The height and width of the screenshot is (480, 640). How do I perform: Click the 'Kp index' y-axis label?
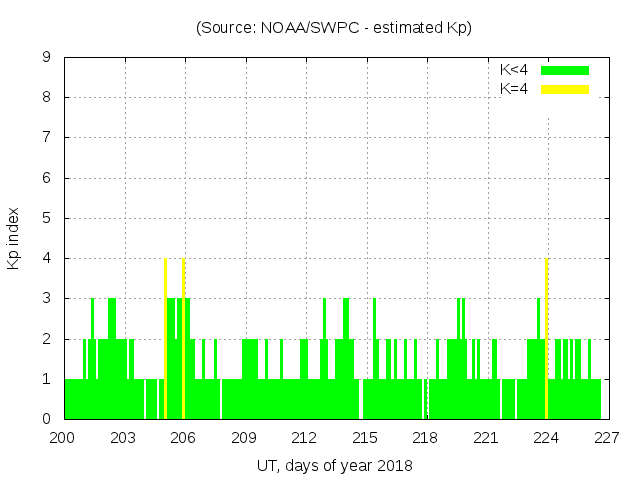click(14, 238)
